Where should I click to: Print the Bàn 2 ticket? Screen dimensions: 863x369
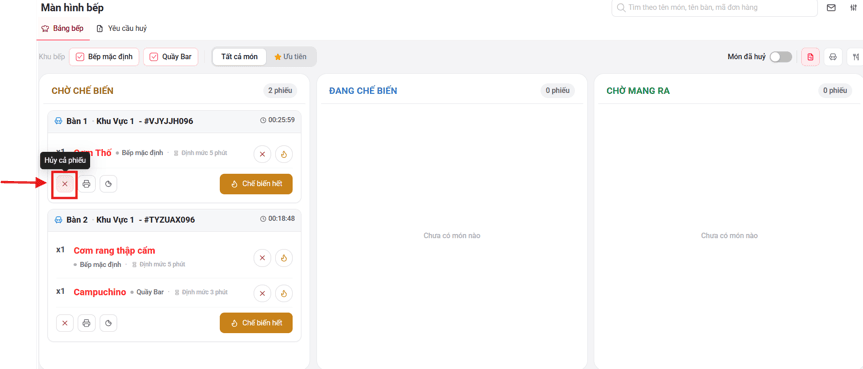click(x=86, y=323)
